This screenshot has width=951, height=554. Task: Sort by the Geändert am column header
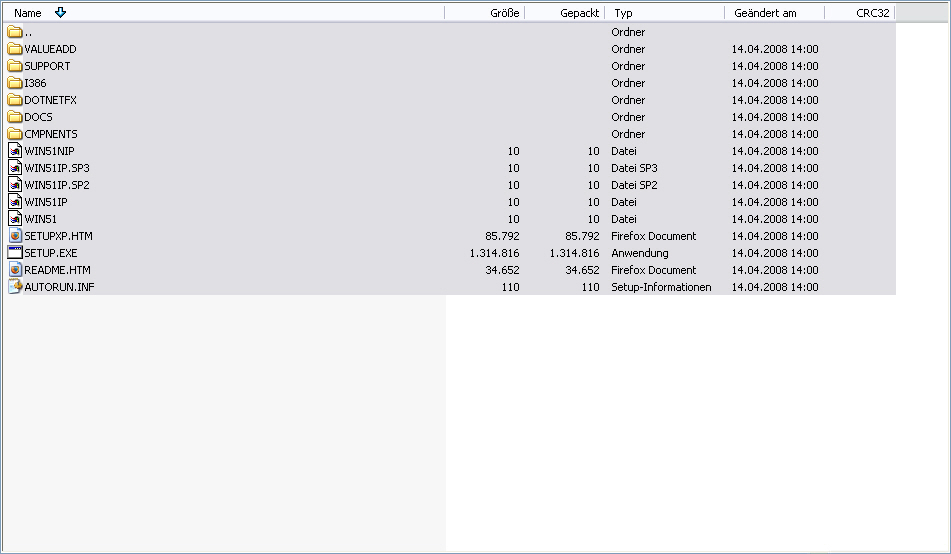pyautogui.click(x=775, y=13)
